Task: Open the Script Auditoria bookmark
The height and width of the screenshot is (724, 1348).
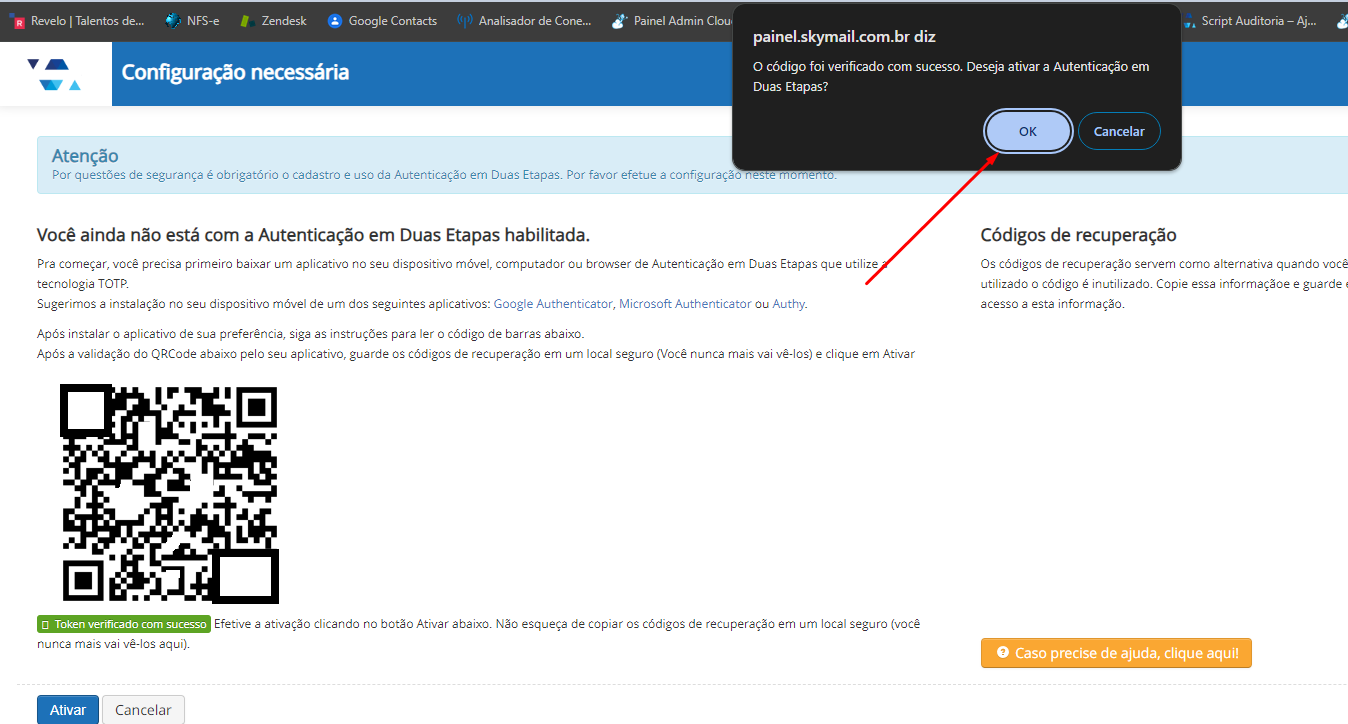Action: 1248,20
